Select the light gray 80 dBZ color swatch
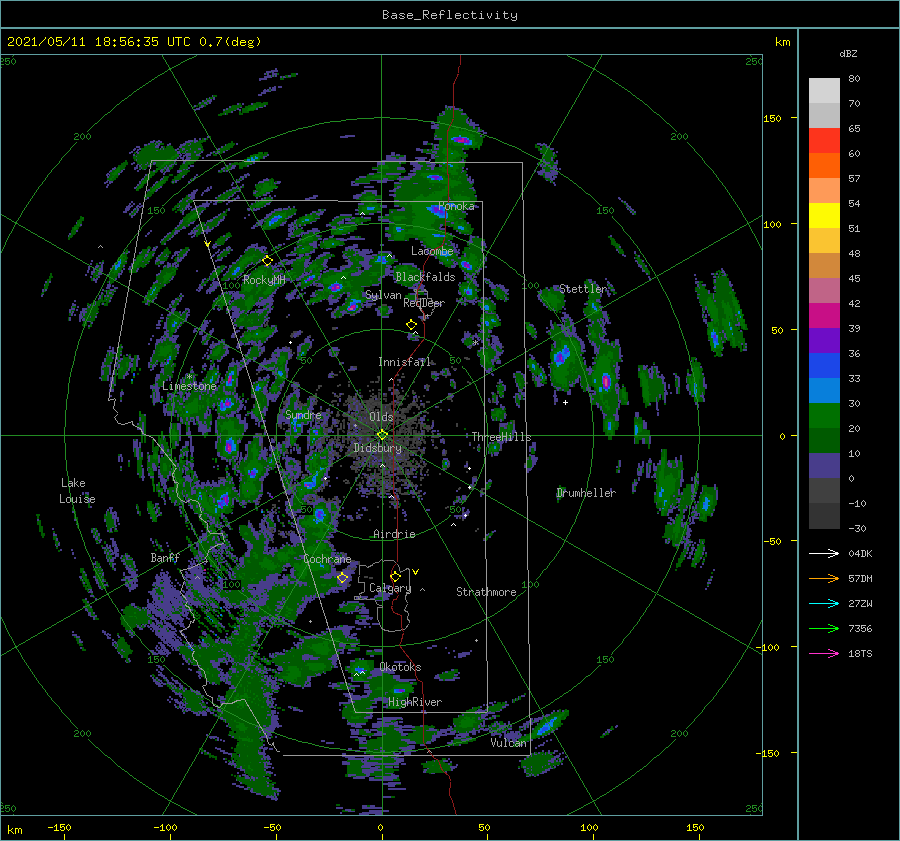 pos(824,90)
